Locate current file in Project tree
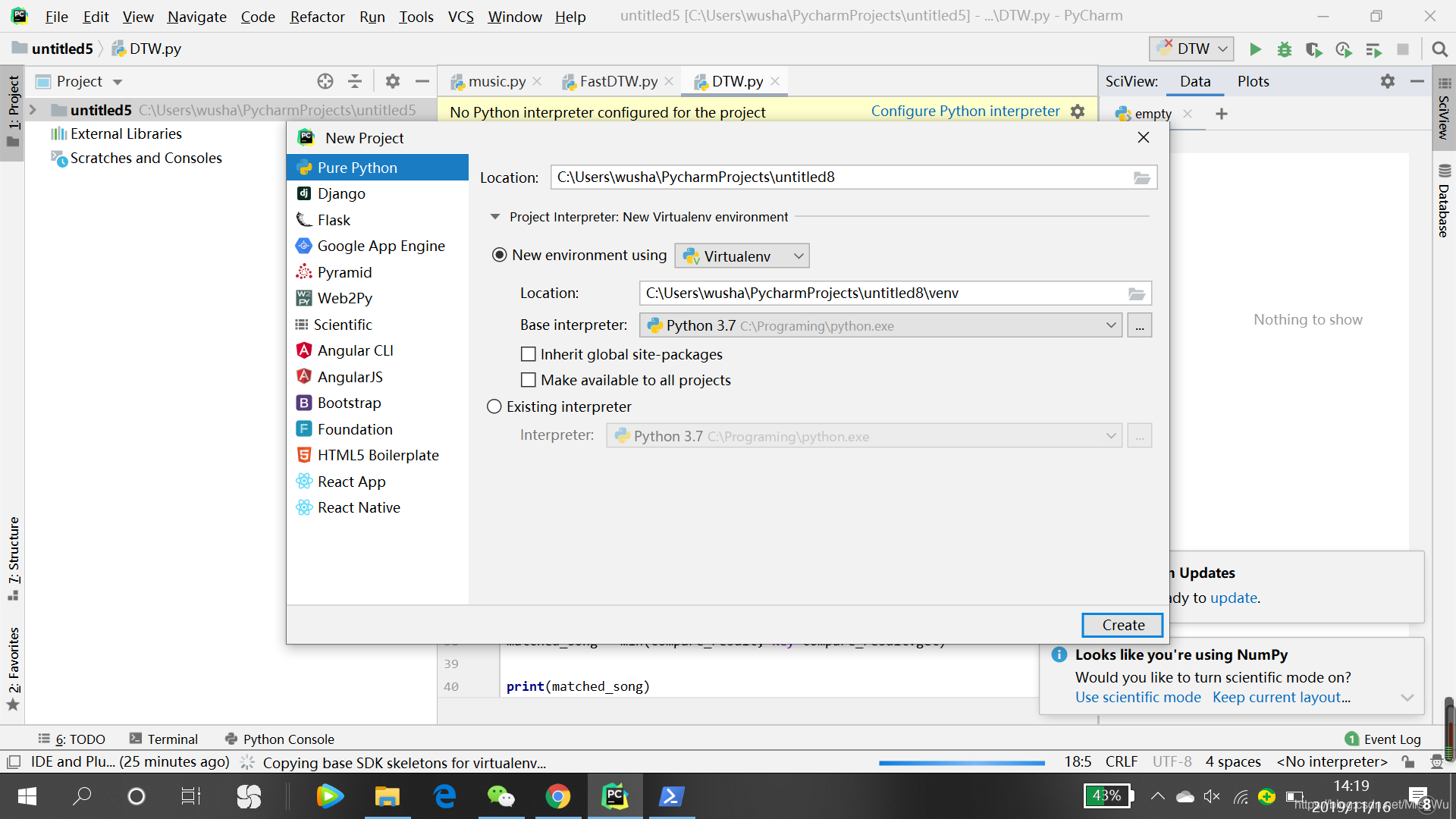This screenshot has height=819, width=1456. pyautogui.click(x=325, y=81)
